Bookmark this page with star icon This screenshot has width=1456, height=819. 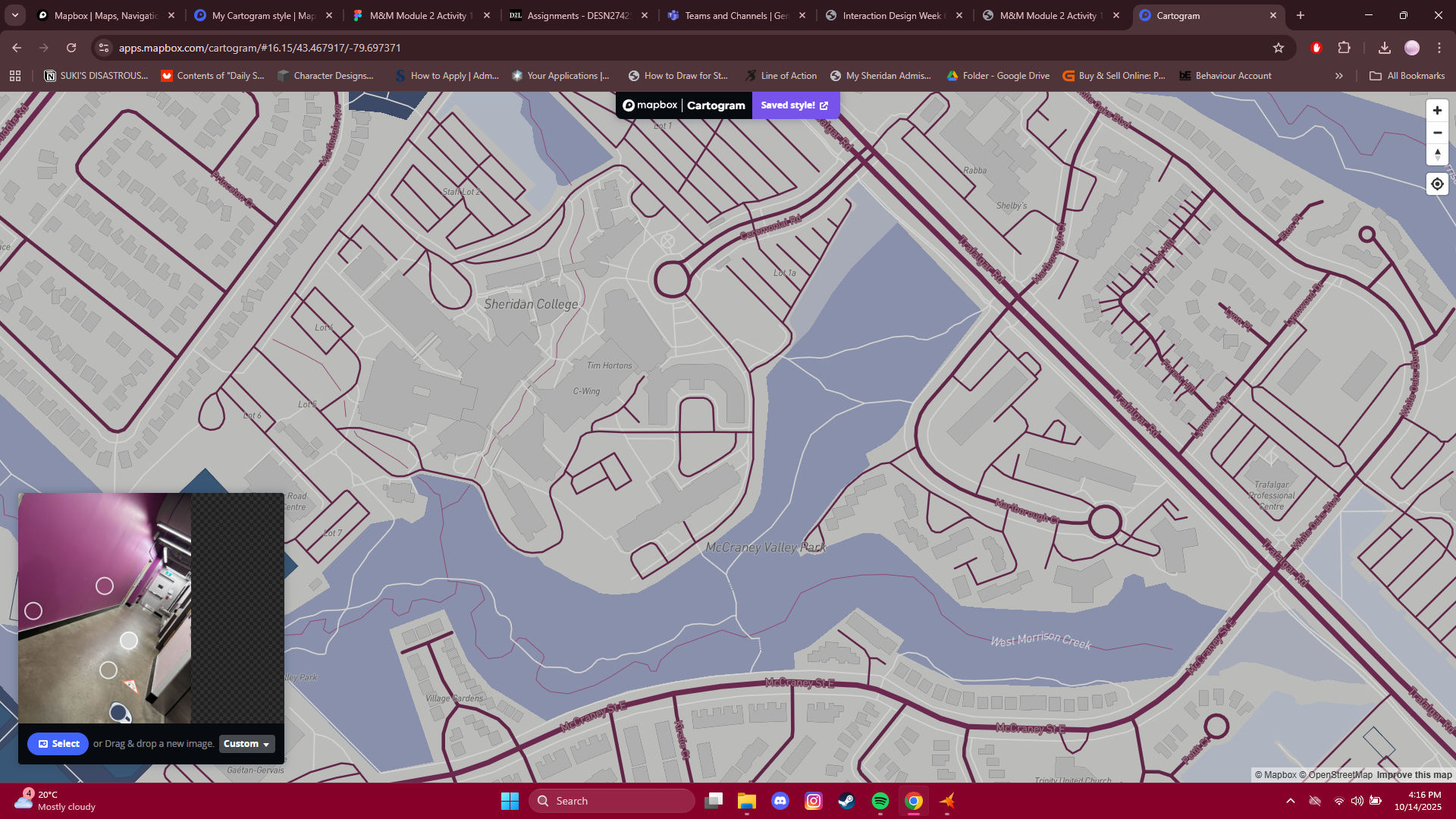tap(1279, 48)
